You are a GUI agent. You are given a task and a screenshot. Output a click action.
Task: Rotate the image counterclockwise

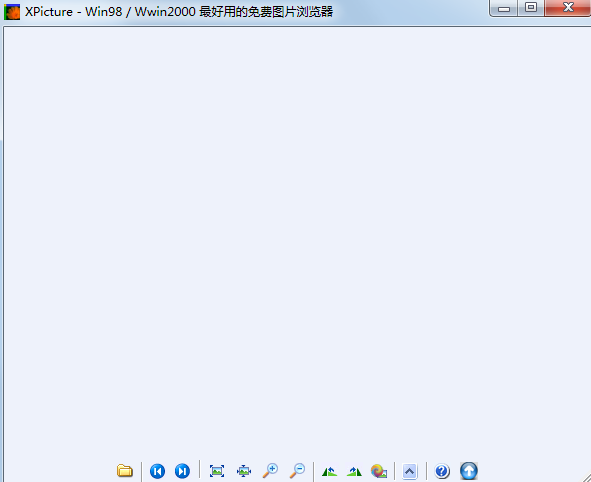click(x=329, y=471)
